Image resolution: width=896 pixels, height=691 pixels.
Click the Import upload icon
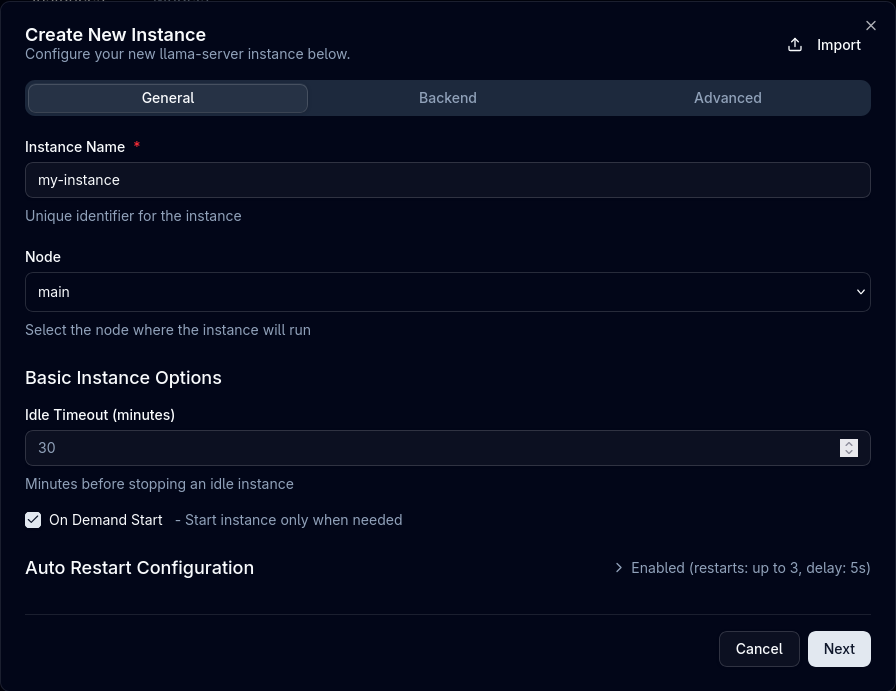(x=794, y=44)
